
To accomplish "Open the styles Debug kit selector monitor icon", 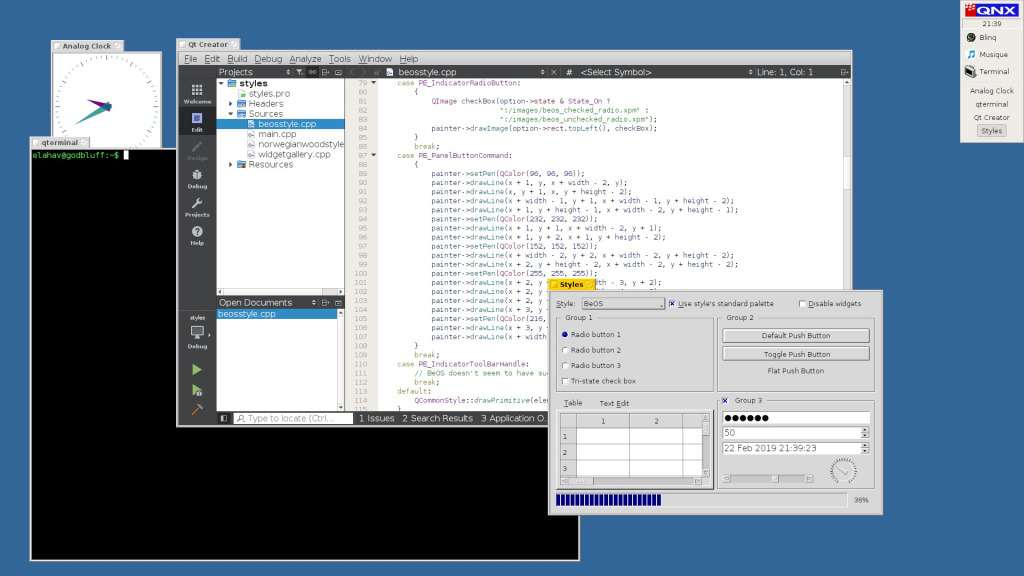I will [197, 333].
